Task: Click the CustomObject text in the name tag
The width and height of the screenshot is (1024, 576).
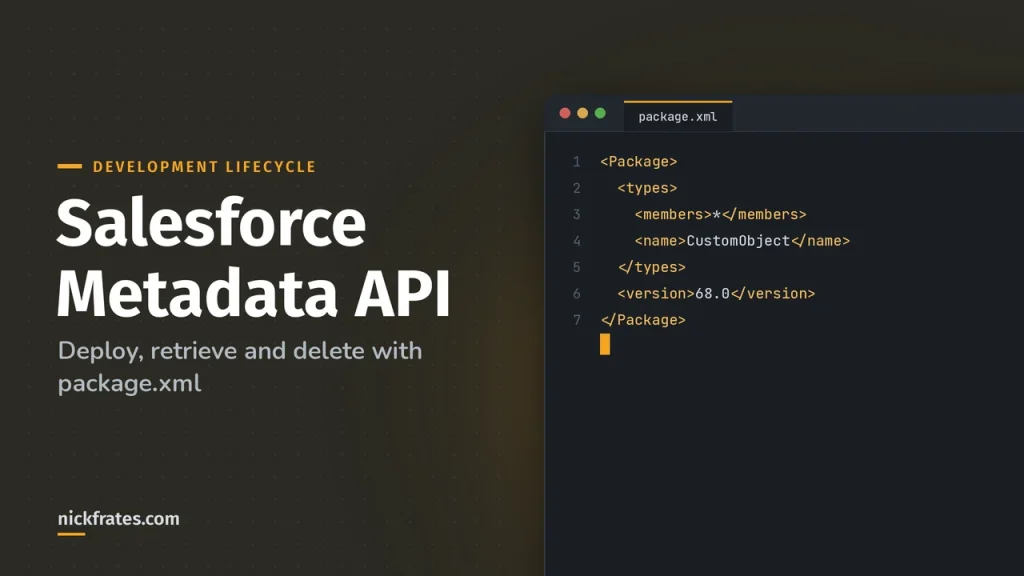Action: (x=738, y=241)
